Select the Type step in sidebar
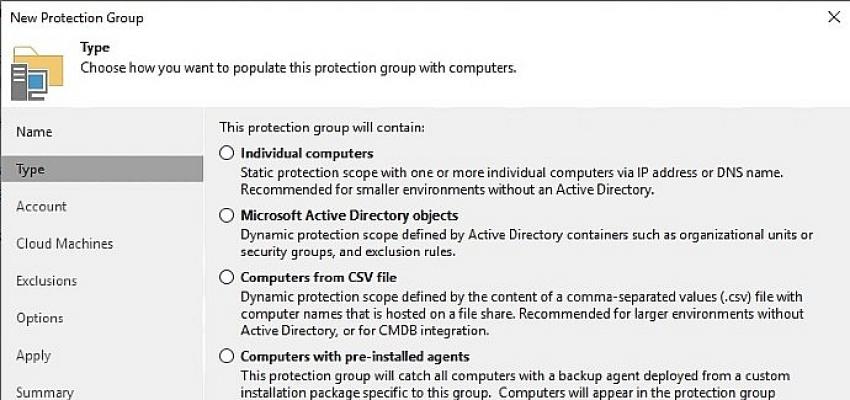This screenshot has height=400, width=850. (x=31, y=169)
